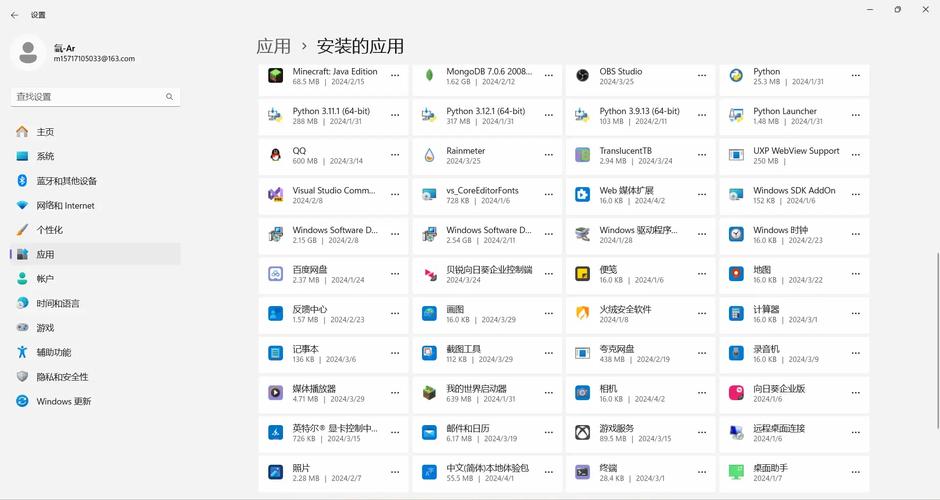The image size is (940, 500).
Task: Click the OBS Studio app icon
Action: [583, 76]
